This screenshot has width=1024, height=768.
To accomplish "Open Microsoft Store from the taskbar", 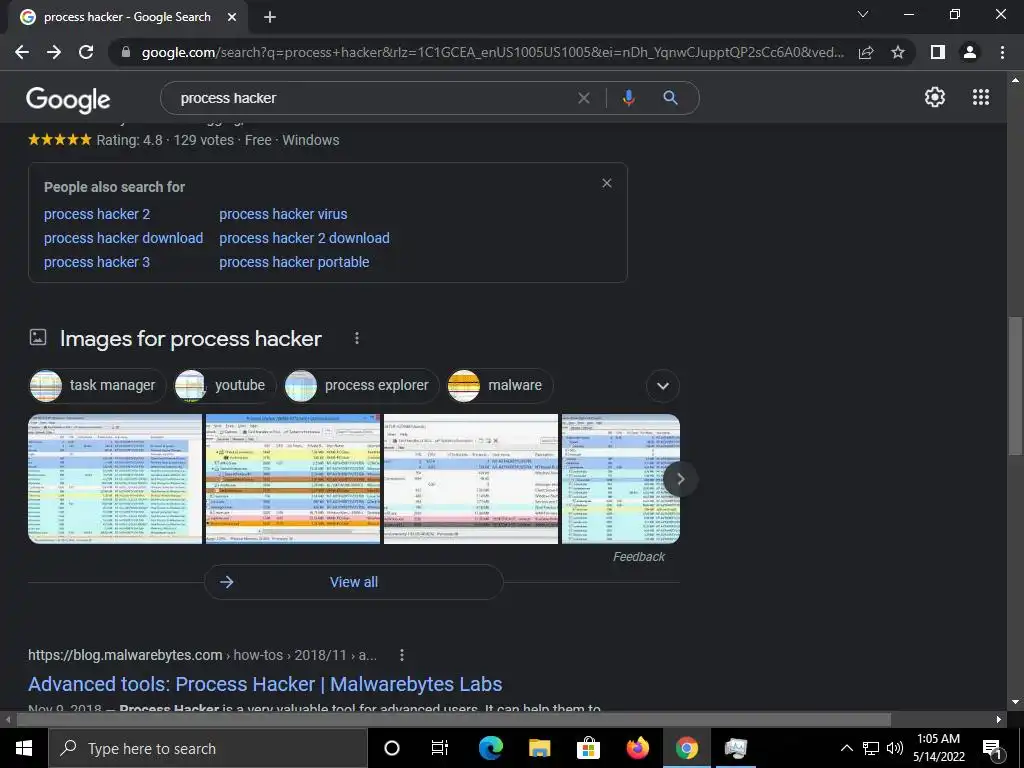I will [x=588, y=748].
